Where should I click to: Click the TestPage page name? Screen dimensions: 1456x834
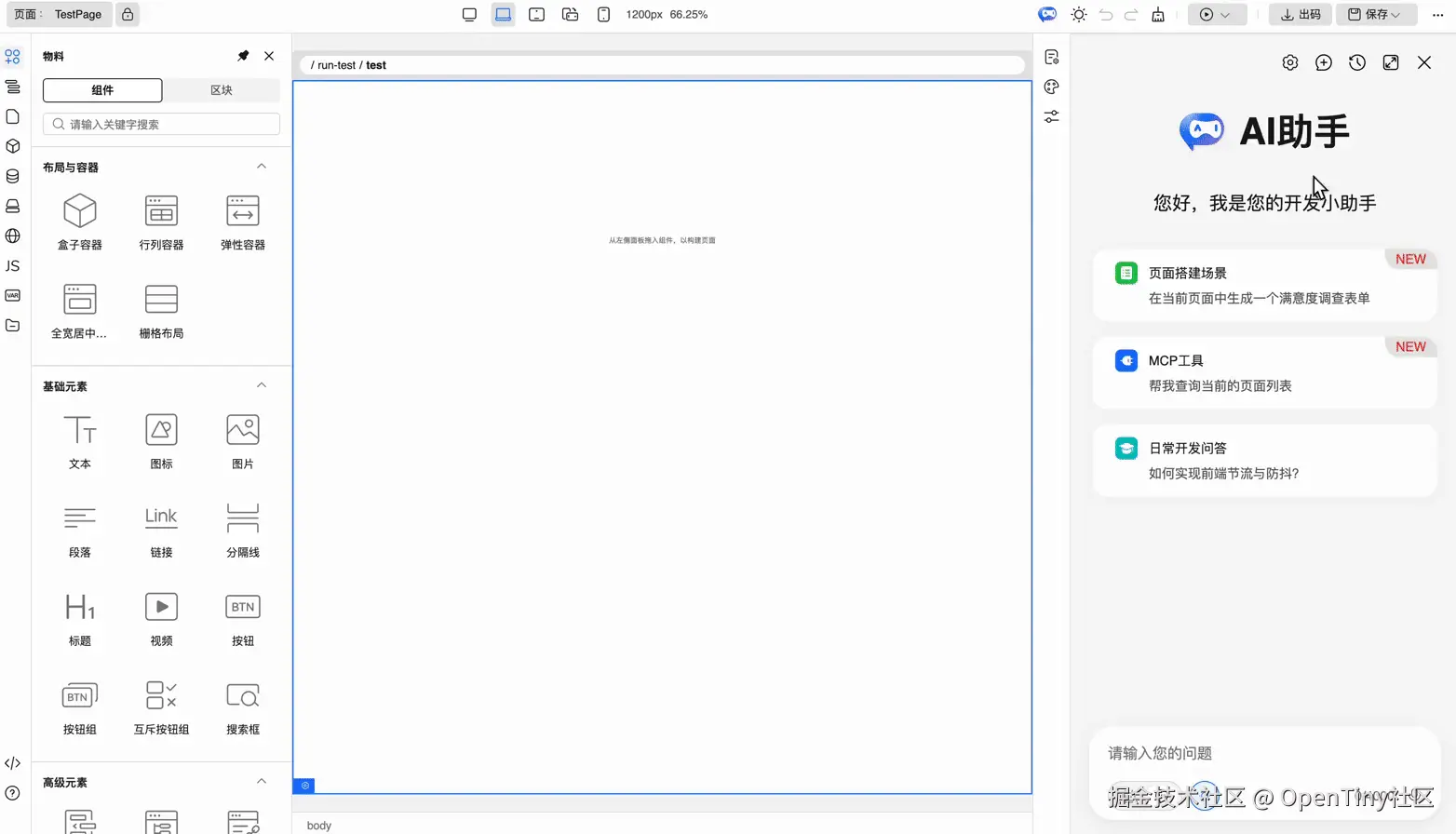click(78, 15)
